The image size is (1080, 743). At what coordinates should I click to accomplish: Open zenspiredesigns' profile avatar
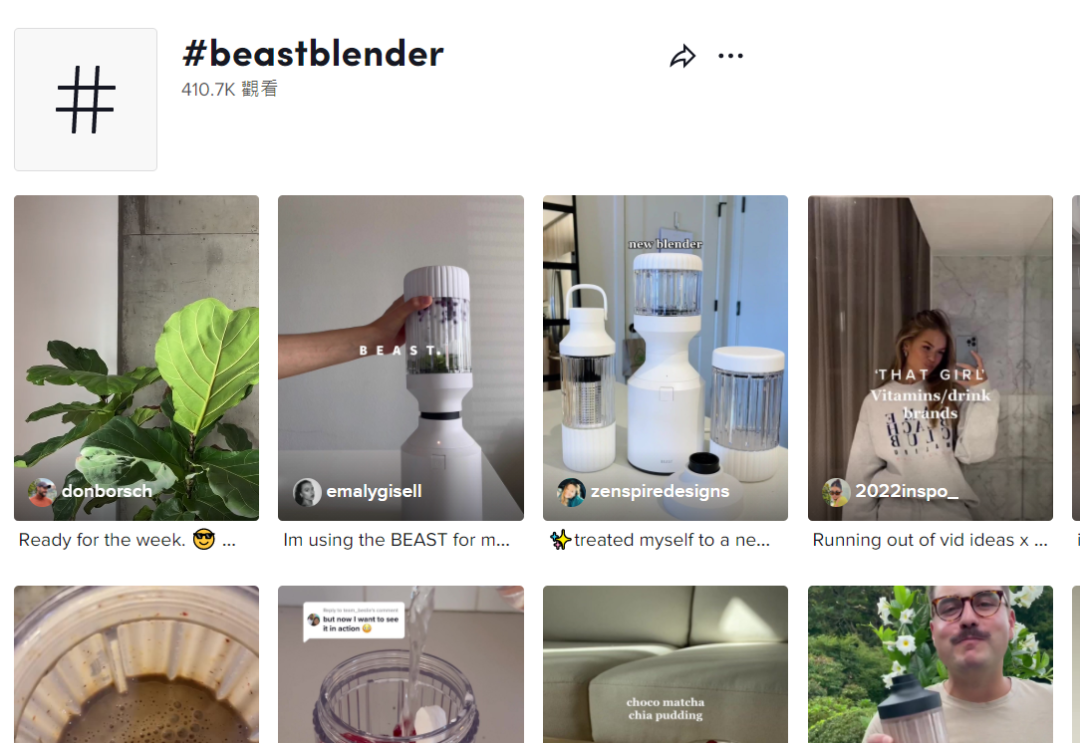pos(571,492)
